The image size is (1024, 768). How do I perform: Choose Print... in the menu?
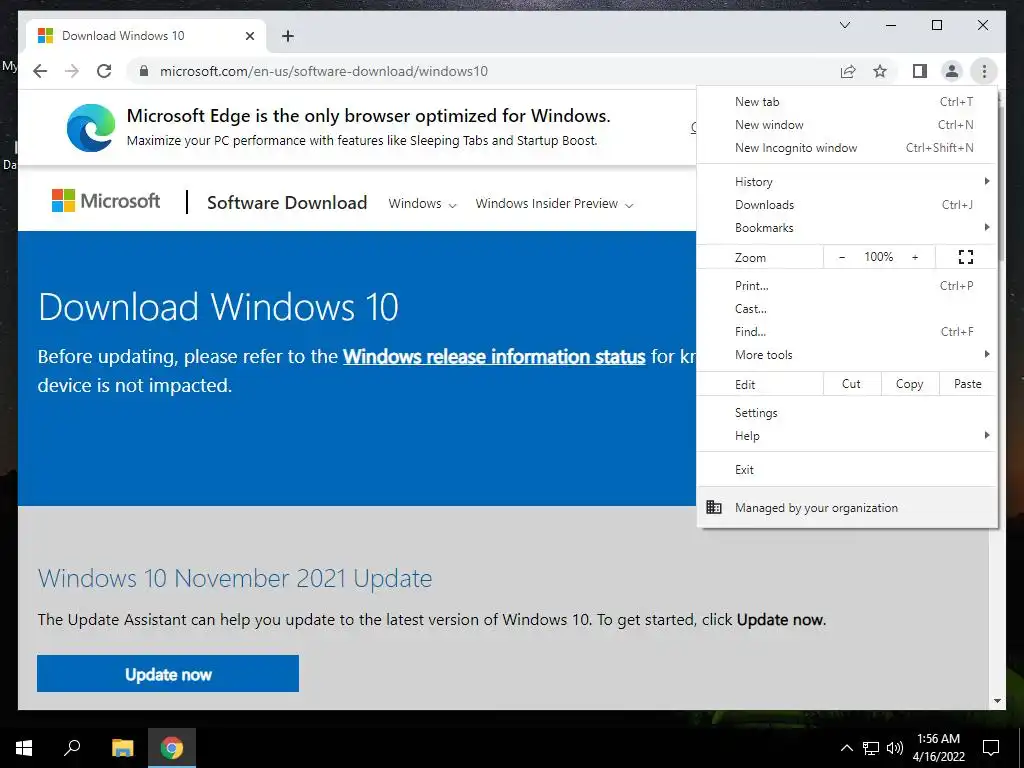pos(846,285)
